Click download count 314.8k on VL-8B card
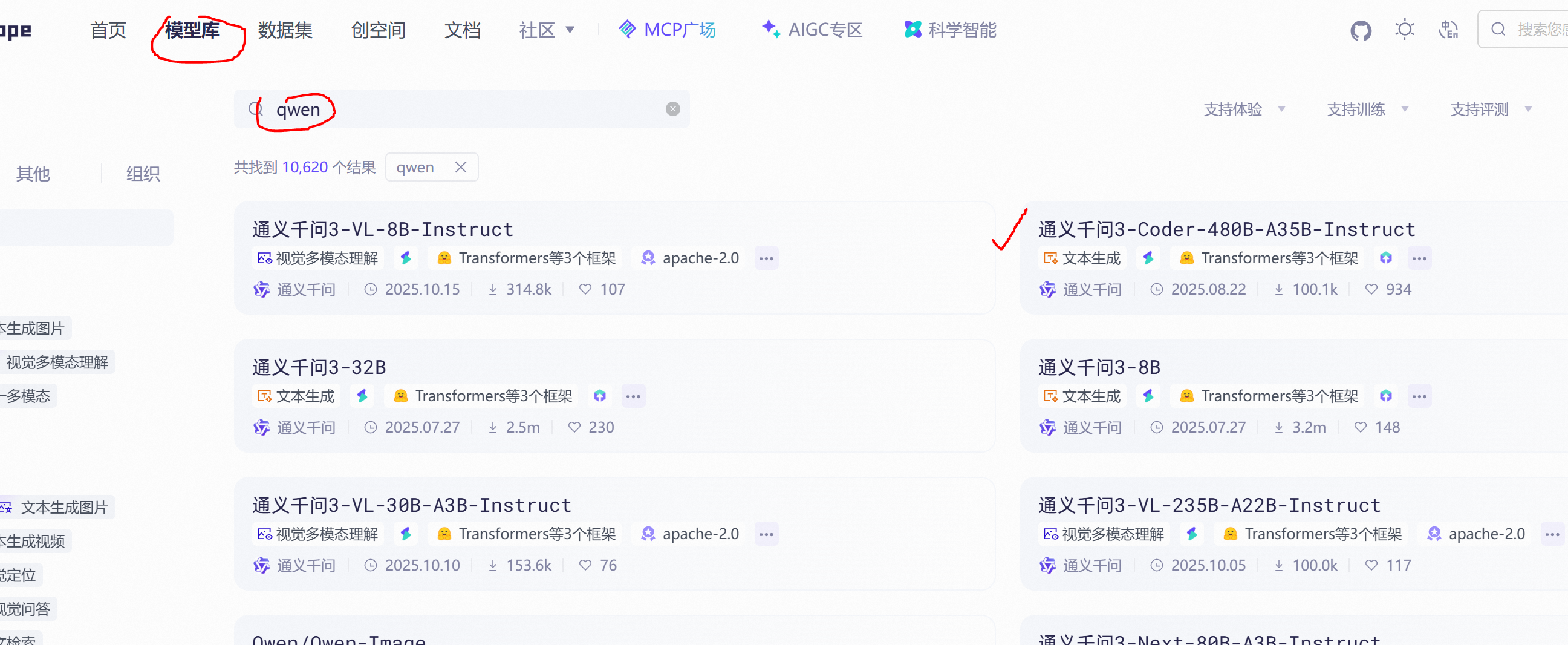Screen dimensions: 1568x645 520,289
